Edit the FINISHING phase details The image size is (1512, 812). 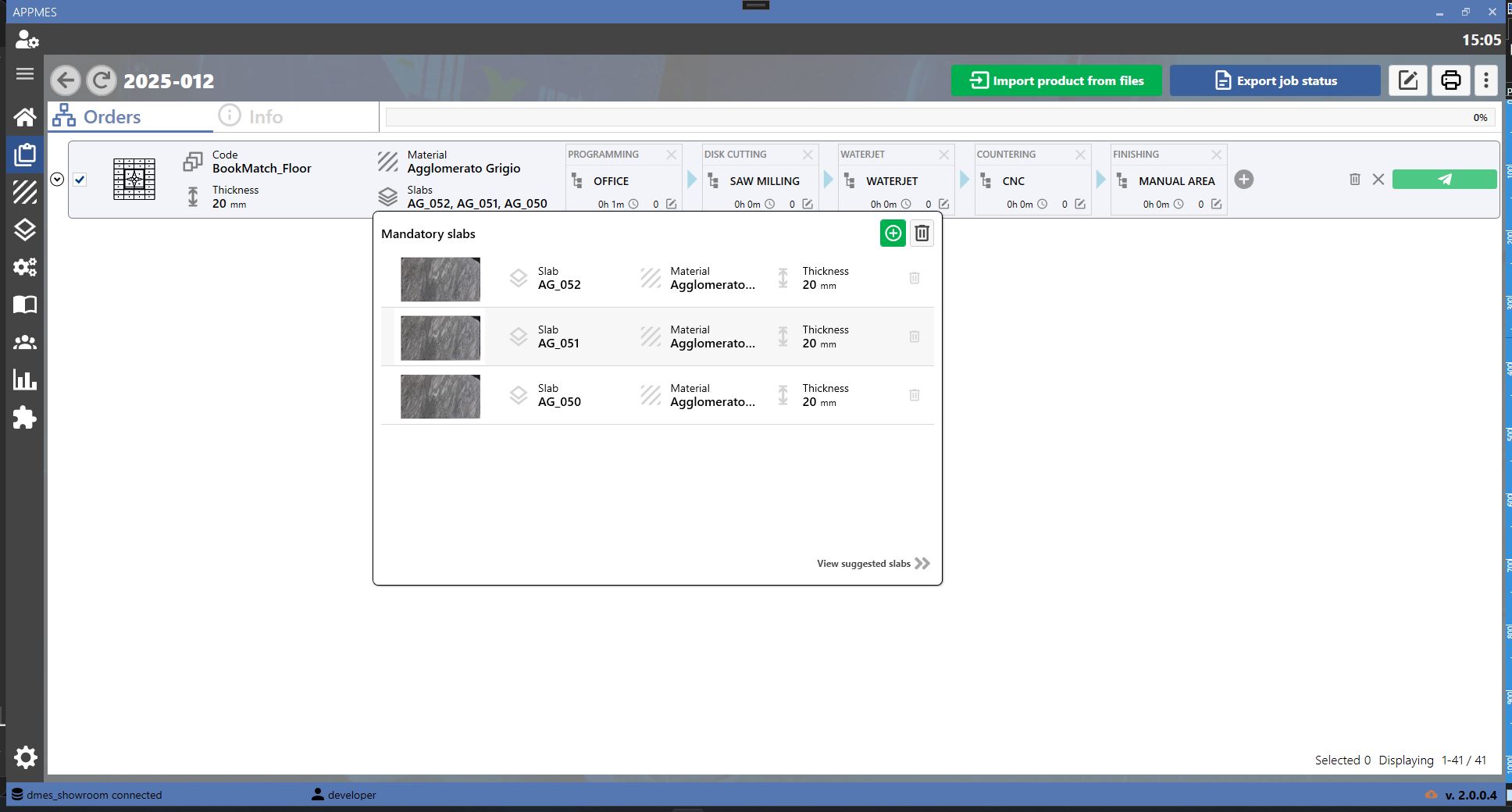click(1216, 204)
